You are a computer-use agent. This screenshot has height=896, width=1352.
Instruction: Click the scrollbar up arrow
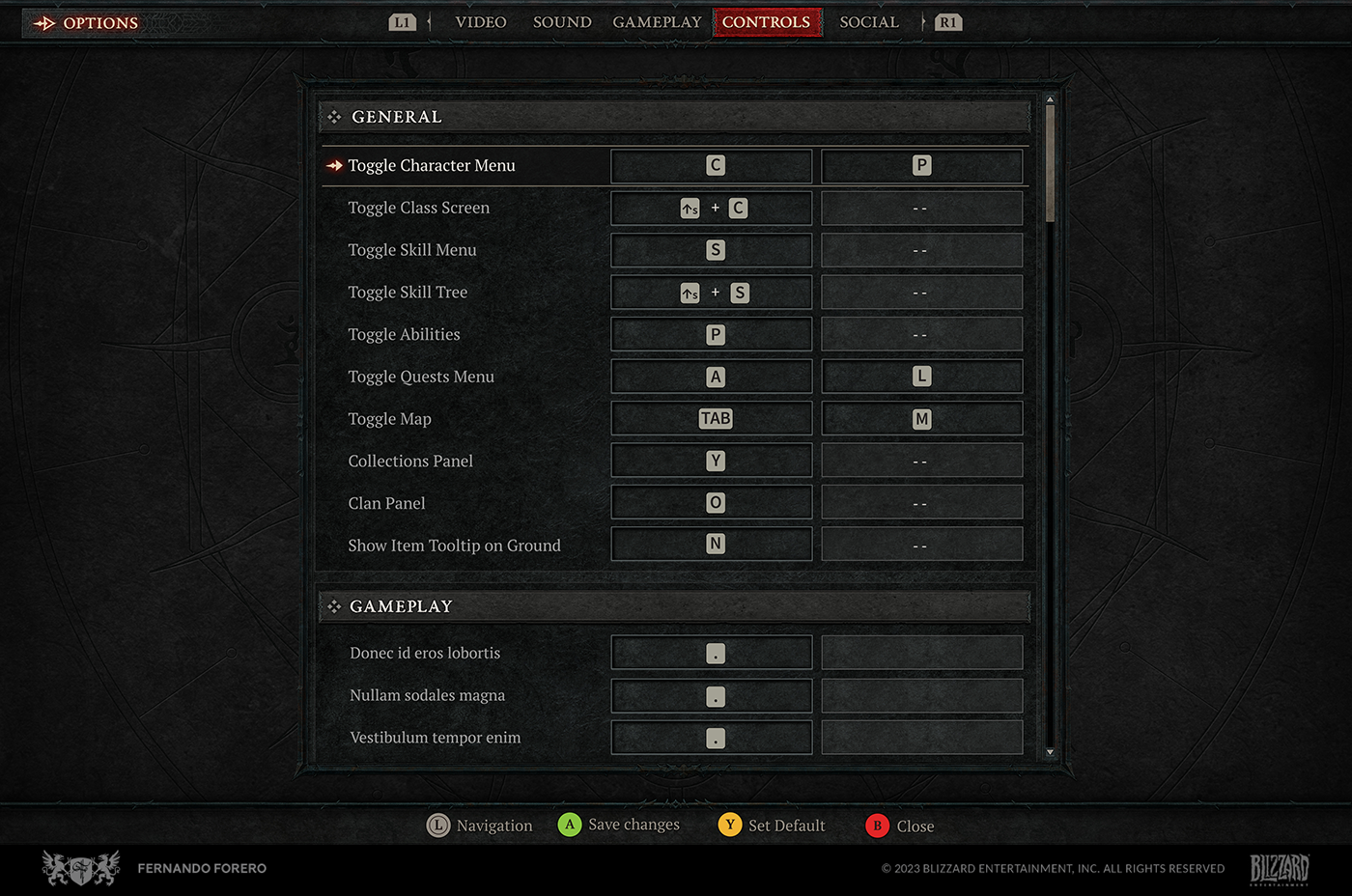click(1050, 99)
